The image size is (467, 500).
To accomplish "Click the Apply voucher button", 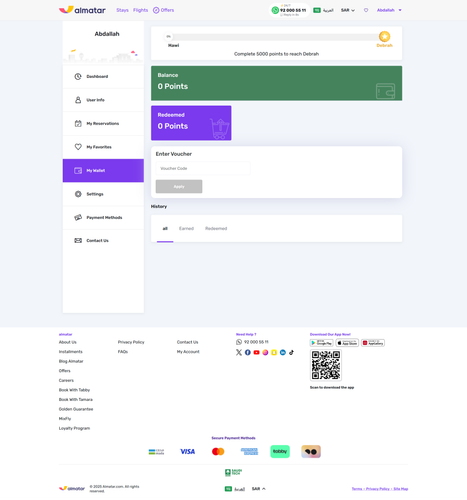I will pos(179,186).
